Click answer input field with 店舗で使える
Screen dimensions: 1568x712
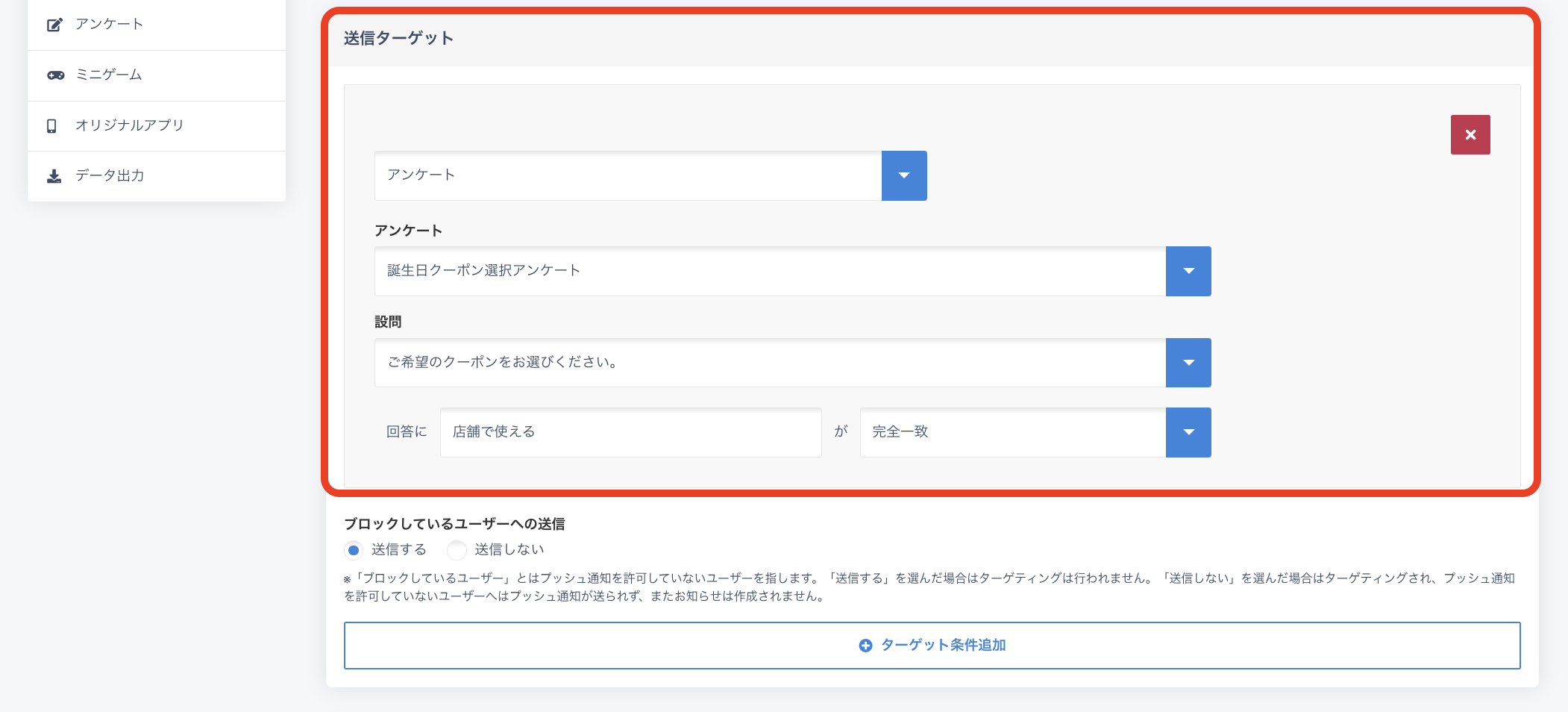tap(630, 432)
